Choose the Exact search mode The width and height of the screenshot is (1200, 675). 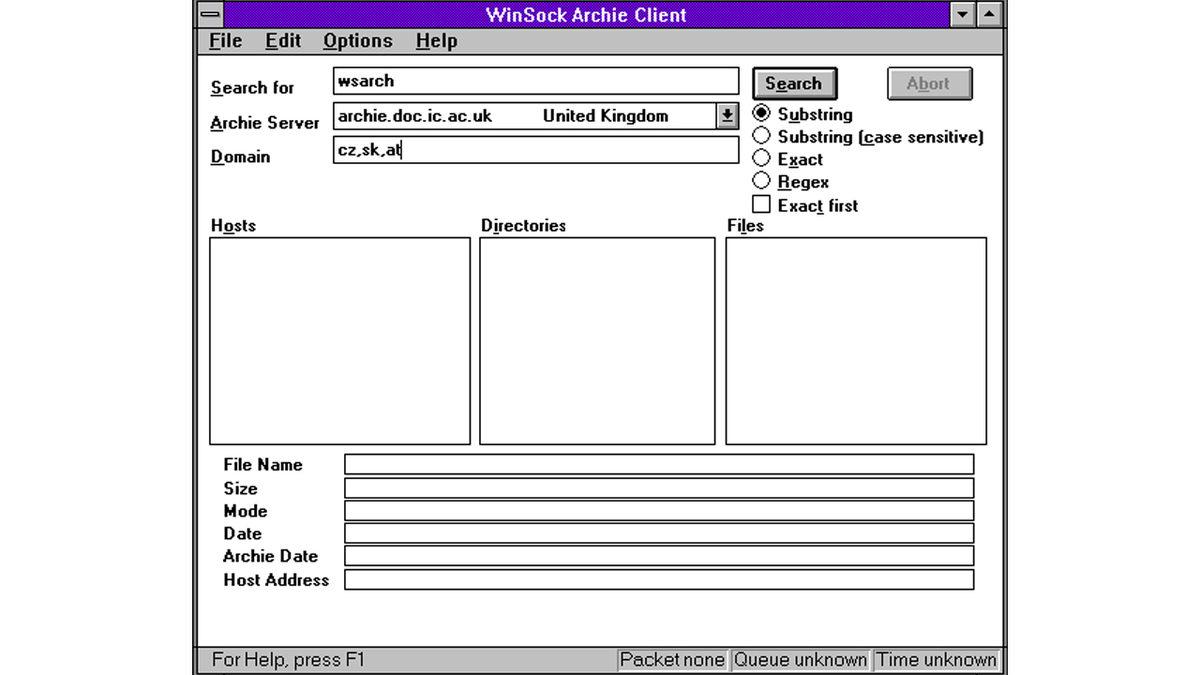(762, 158)
